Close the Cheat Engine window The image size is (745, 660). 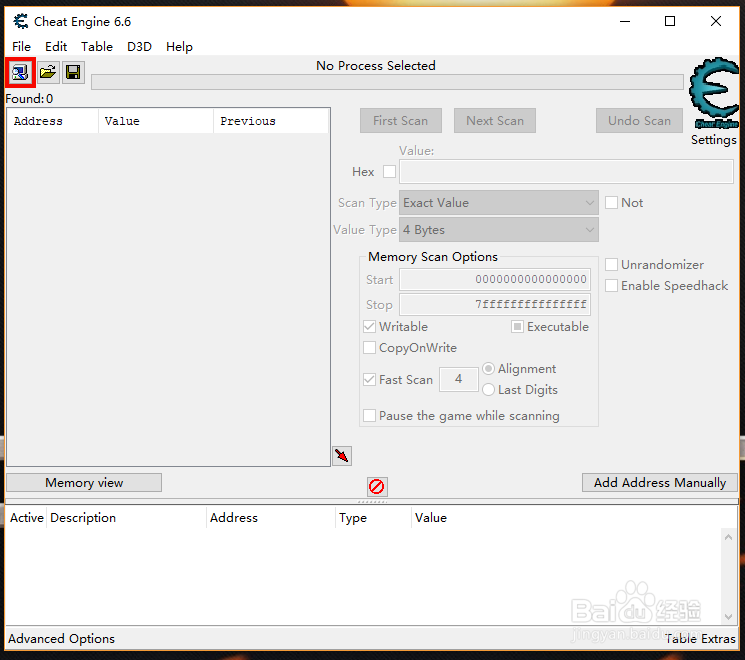pos(716,21)
